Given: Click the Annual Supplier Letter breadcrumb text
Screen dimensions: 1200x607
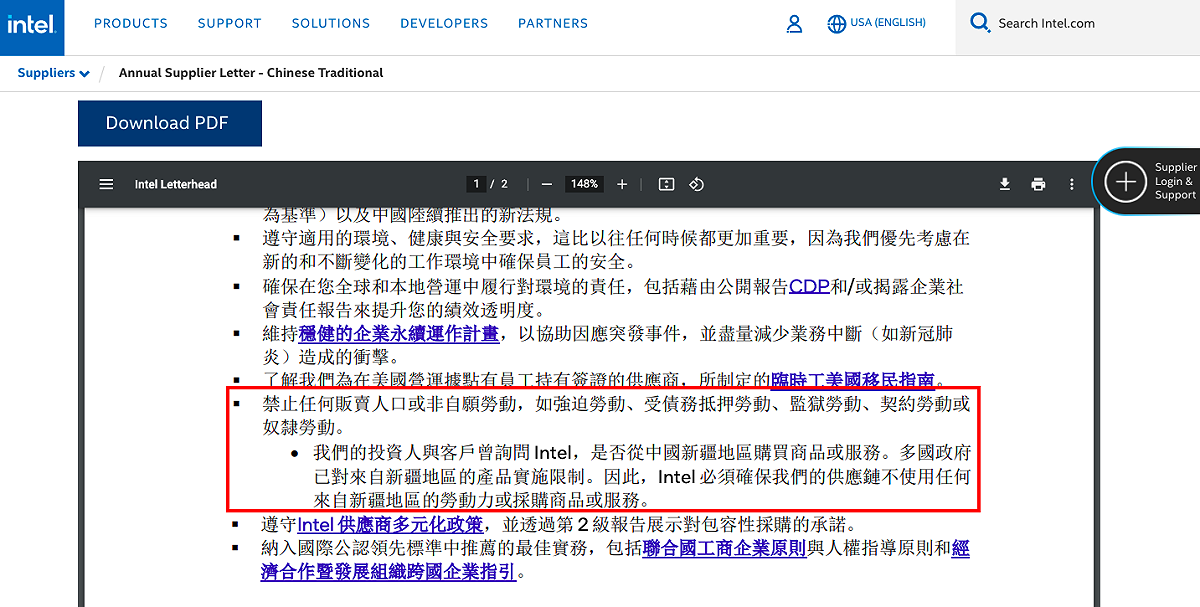Looking at the screenshot, I should click(251, 73).
